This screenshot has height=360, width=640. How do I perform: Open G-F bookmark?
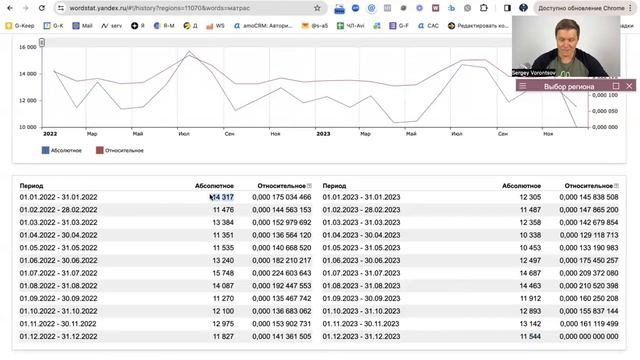399,26
